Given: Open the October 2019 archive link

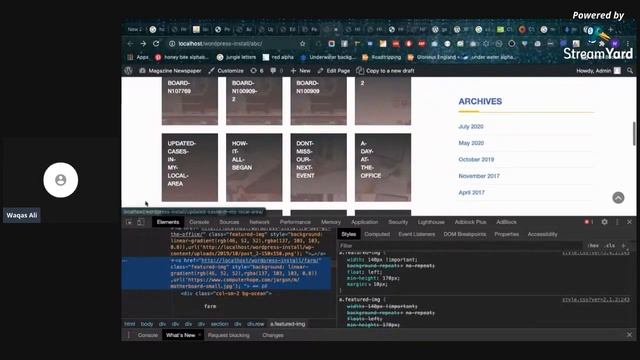Looking at the screenshot, I should click(x=476, y=160).
